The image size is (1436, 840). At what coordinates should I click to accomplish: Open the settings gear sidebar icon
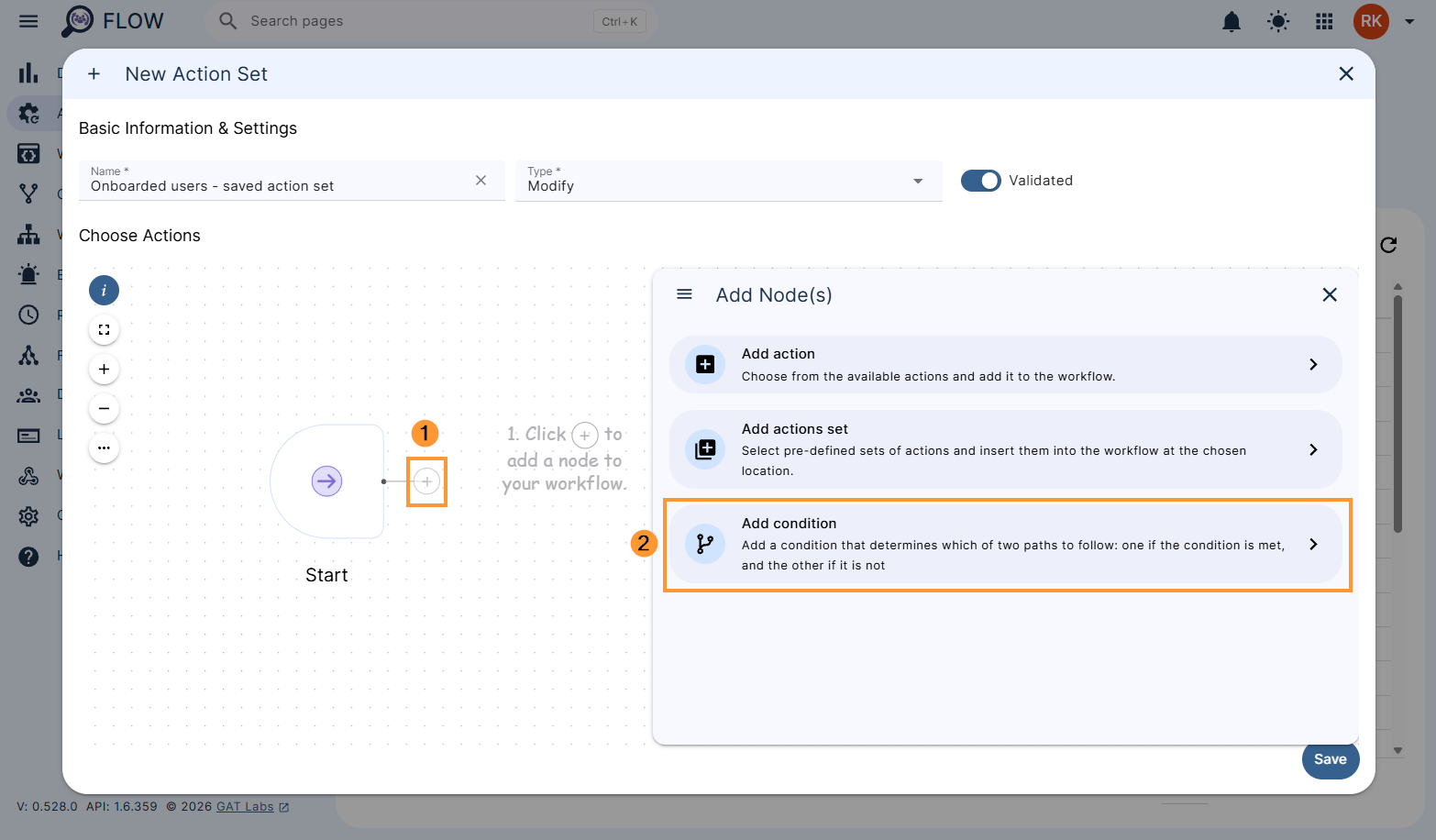click(28, 516)
